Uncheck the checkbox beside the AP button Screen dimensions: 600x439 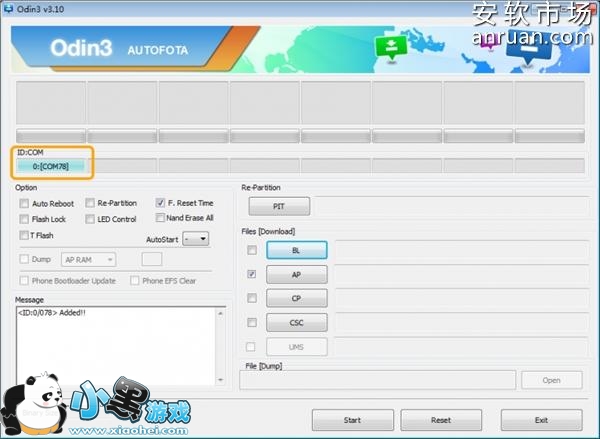(x=252, y=274)
